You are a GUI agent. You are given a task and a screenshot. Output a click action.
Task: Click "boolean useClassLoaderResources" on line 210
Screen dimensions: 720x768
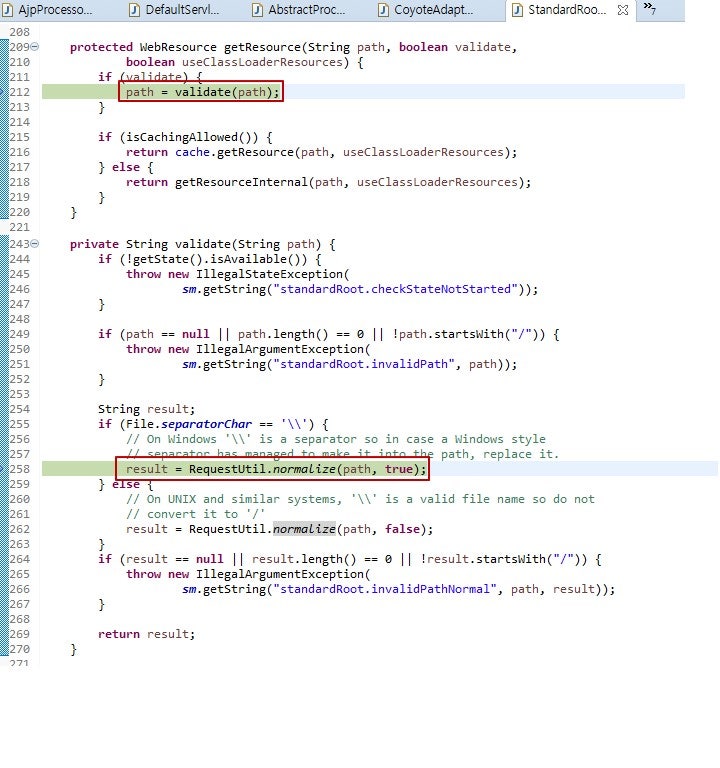click(x=234, y=62)
